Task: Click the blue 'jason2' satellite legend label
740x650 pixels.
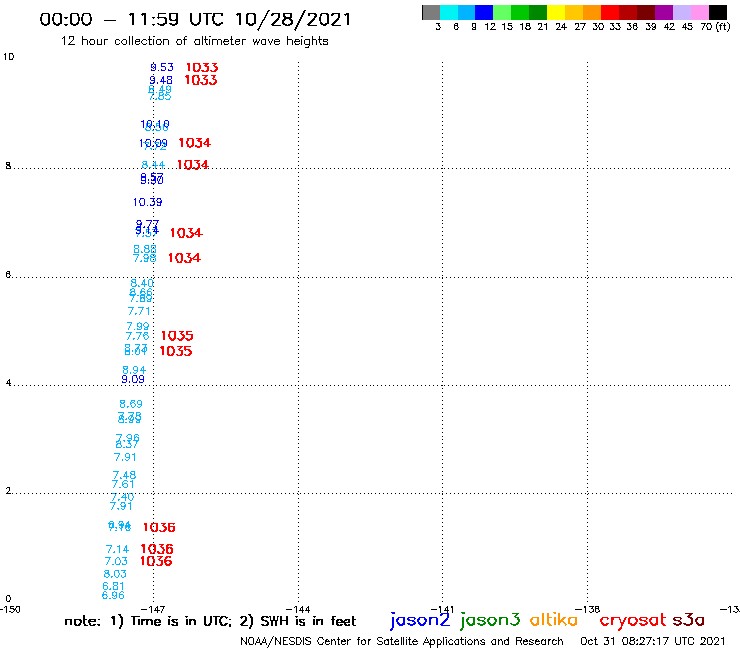Action: [x=420, y=620]
